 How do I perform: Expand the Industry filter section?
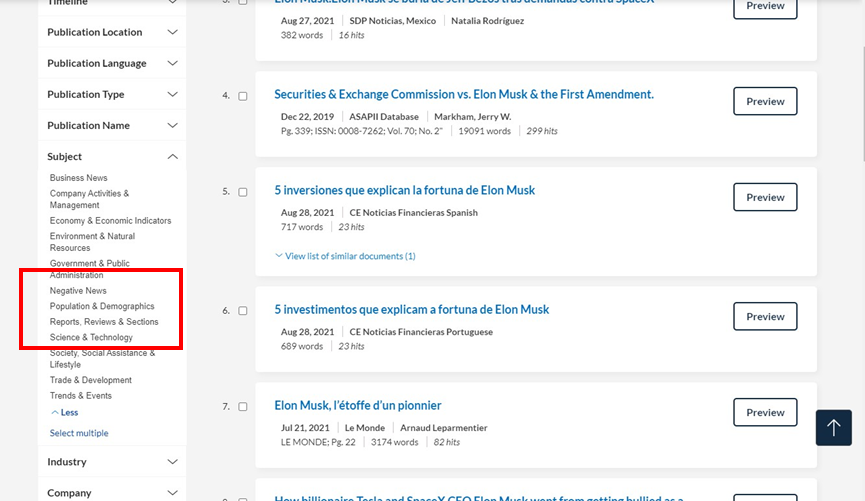pos(112,462)
